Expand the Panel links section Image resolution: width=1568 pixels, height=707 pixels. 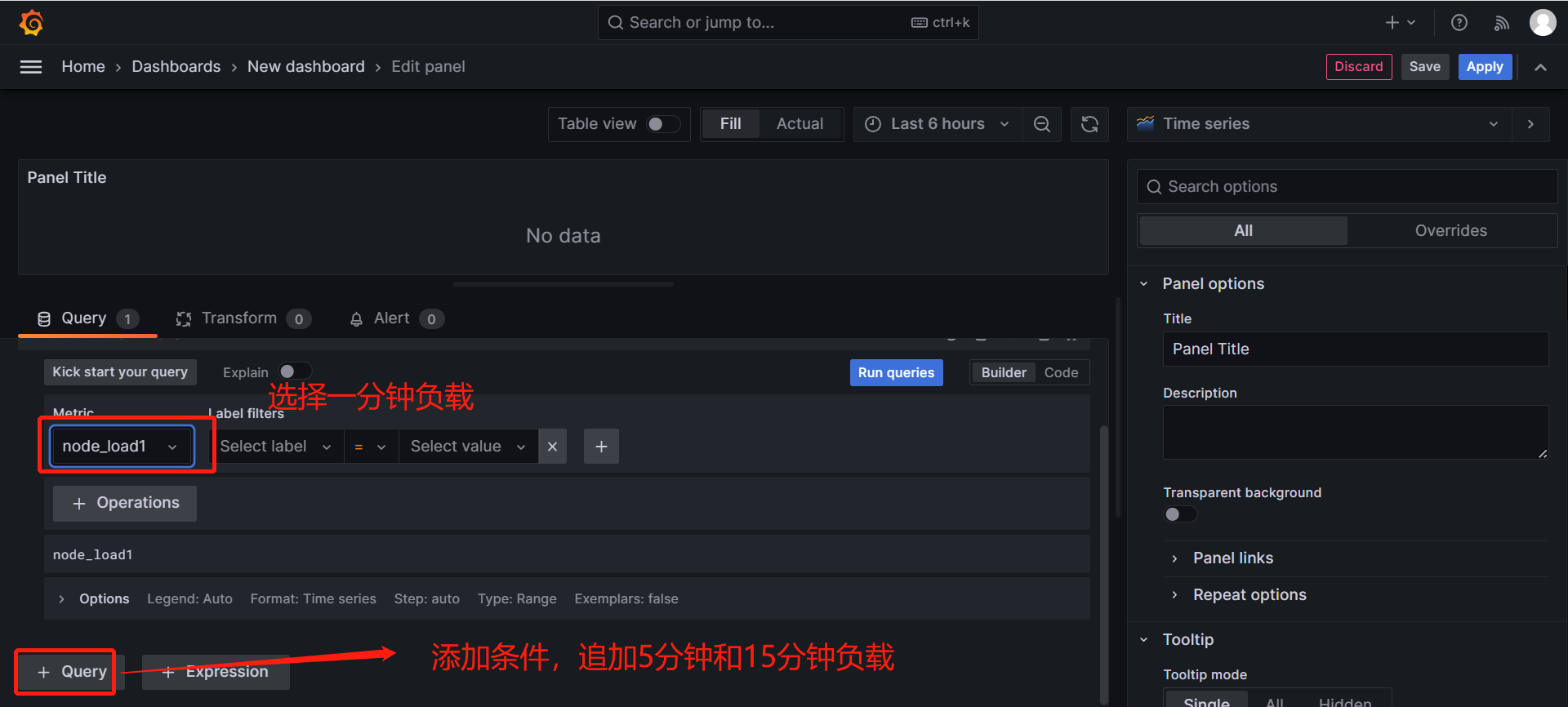tap(1232, 558)
